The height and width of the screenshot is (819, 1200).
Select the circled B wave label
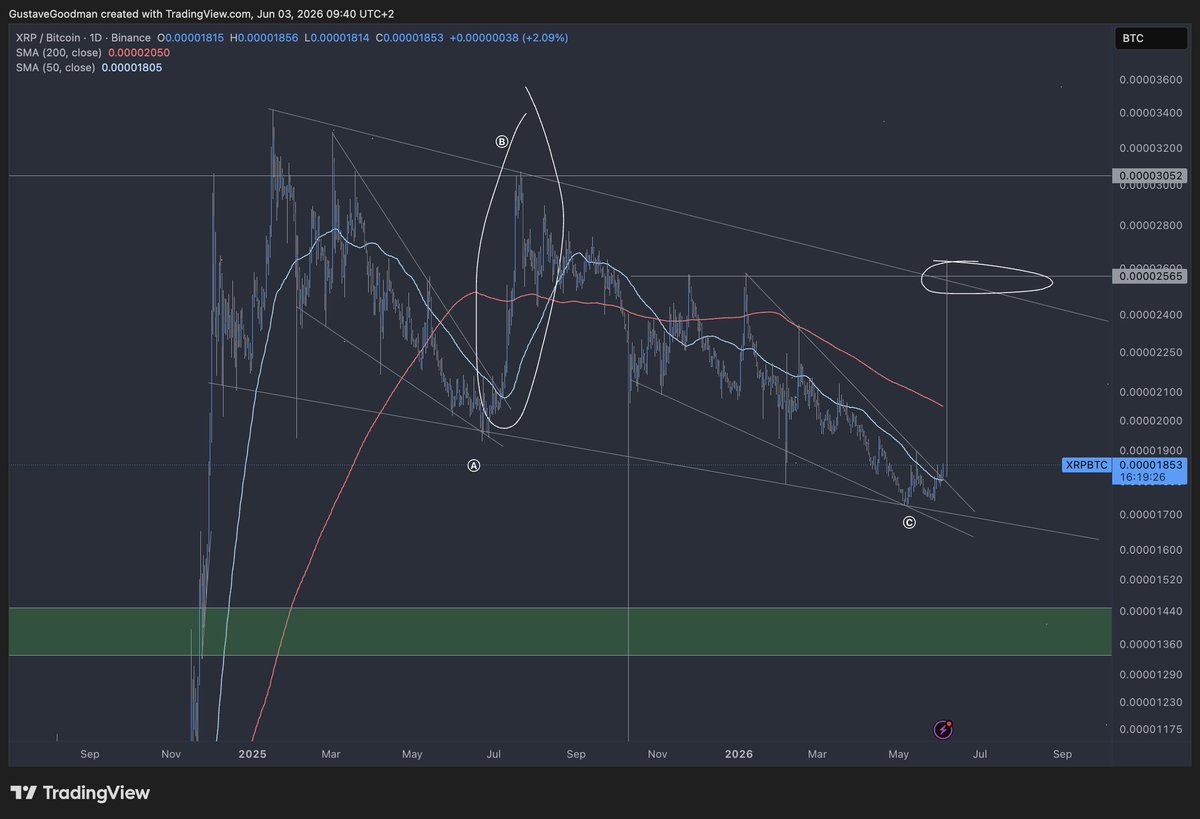pyautogui.click(x=502, y=142)
